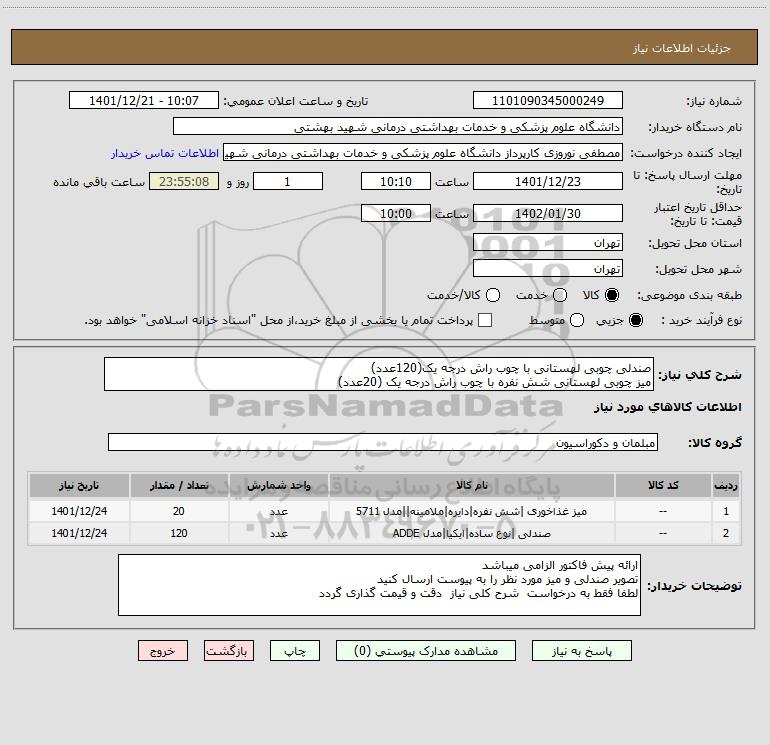
Task: Click the price validity date 1402/01/30
Action: [548, 213]
